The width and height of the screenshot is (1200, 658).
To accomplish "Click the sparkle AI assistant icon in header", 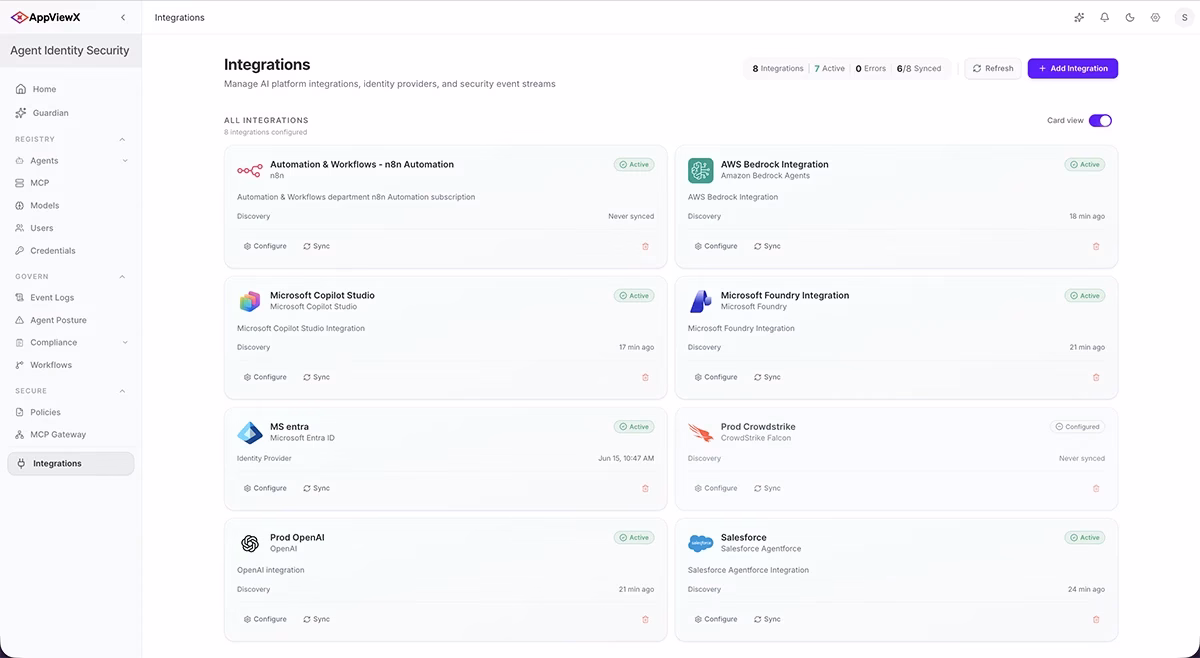I will [x=1079, y=17].
